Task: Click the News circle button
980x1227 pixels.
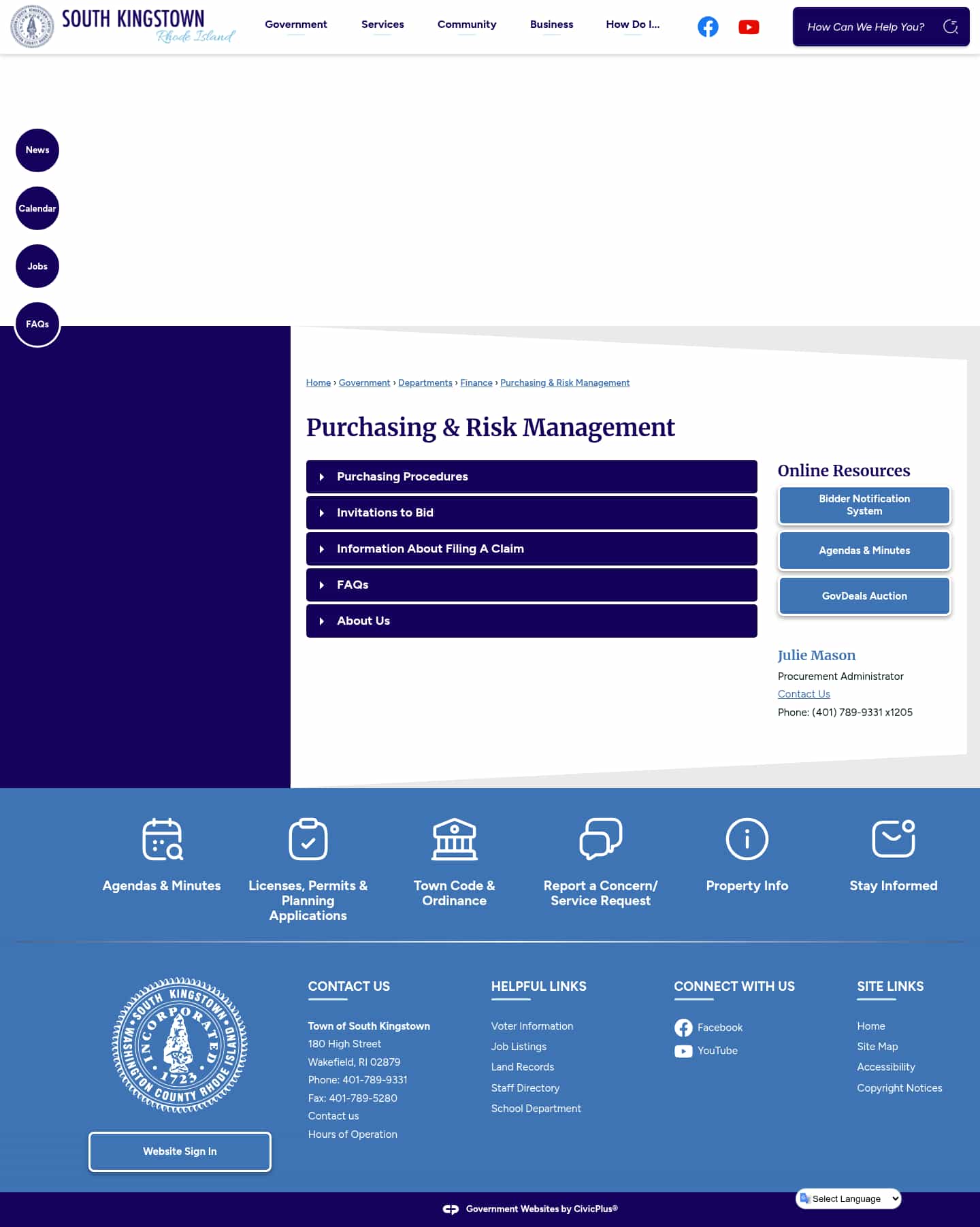Action: [x=37, y=150]
